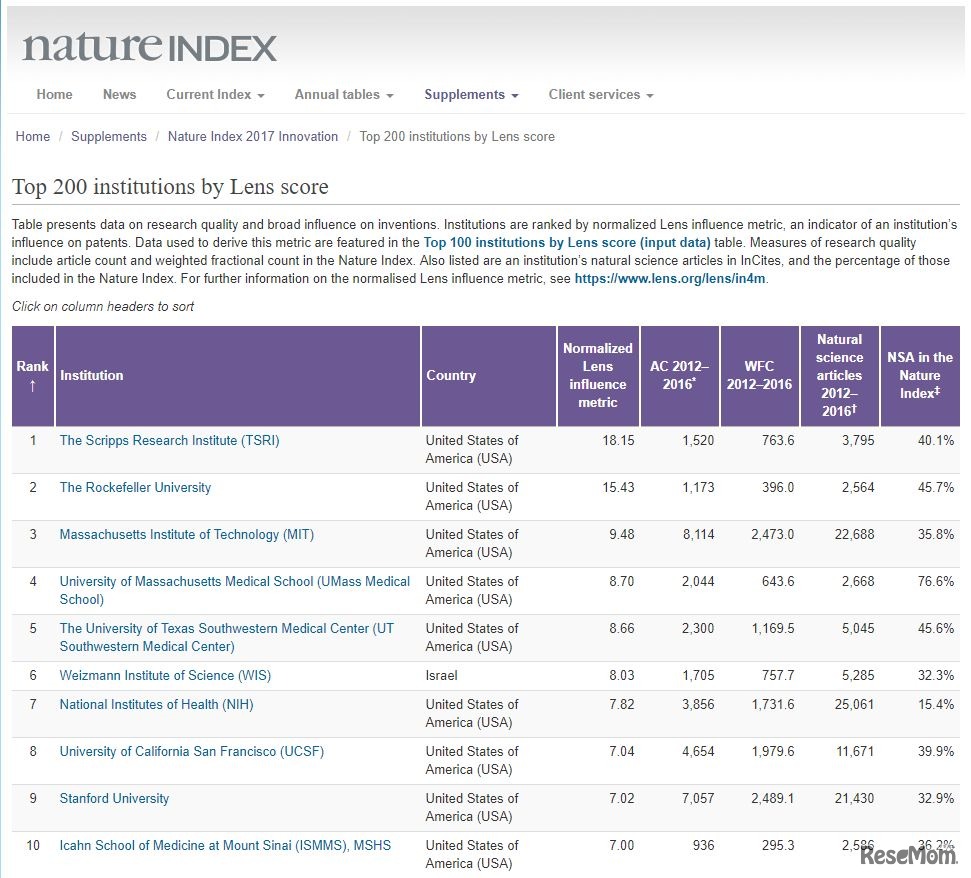This screenshot has height=878, width=971.
Task: Open the Current Index dropdown menu
Action: point(215,95)
